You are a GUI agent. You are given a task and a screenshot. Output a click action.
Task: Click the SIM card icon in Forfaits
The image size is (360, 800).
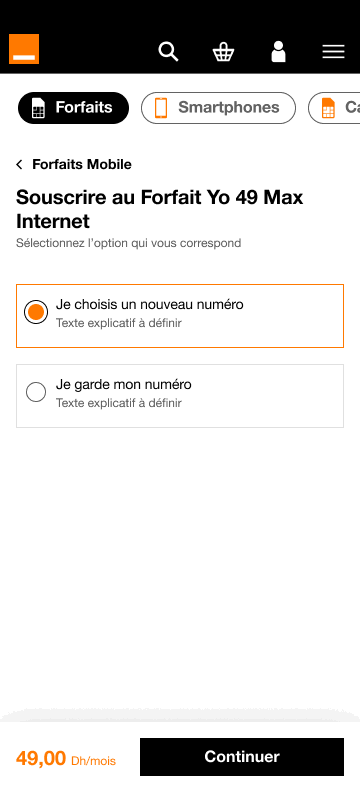38,108
